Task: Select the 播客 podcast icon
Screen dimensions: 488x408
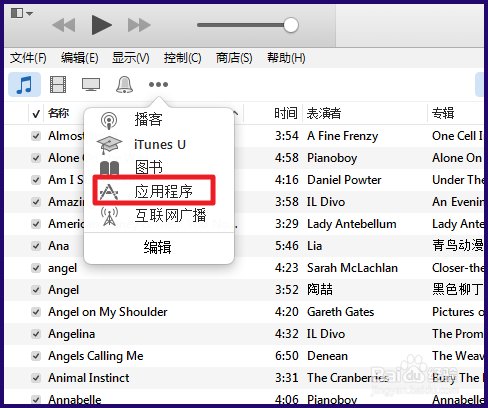Action: click(109, 120)
